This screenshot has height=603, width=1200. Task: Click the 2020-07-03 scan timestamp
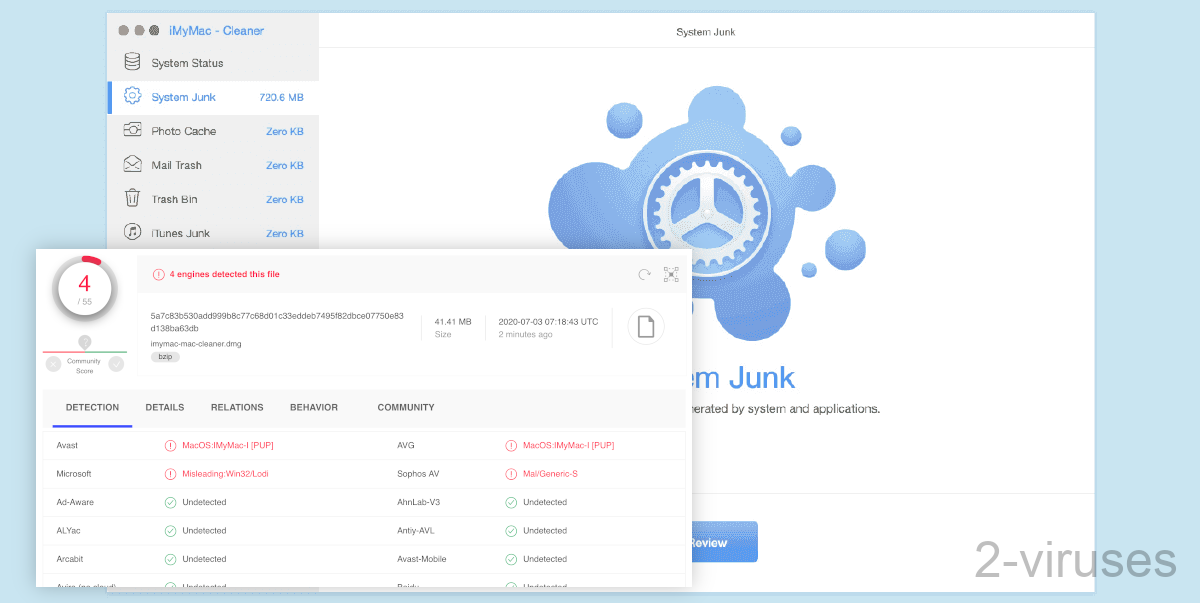[548, 321]
